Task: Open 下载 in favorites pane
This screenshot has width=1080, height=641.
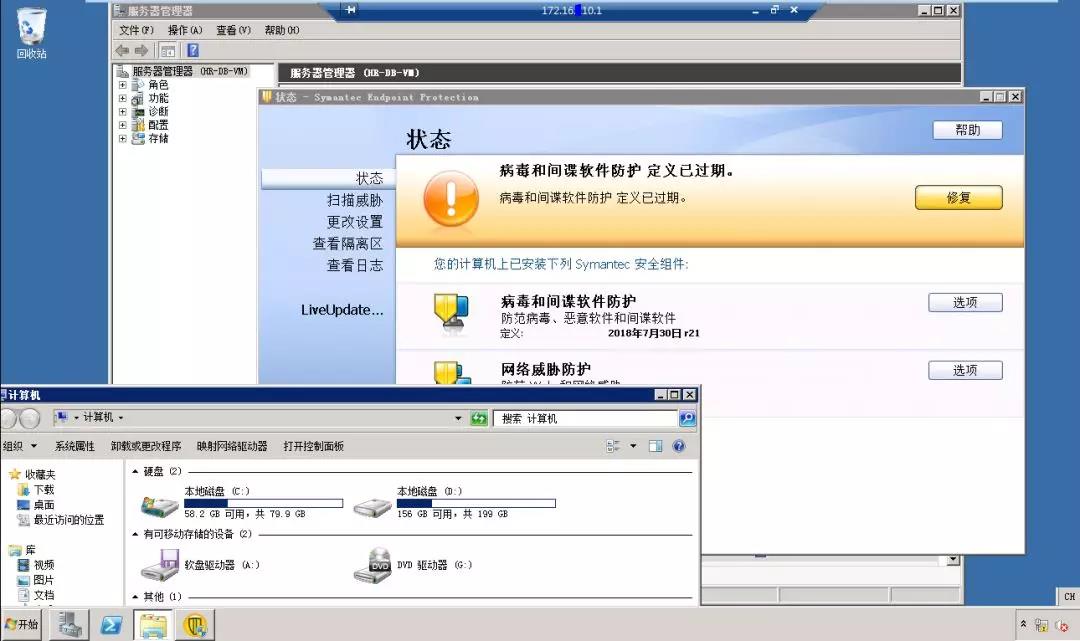Action: (x=37, y=490)
